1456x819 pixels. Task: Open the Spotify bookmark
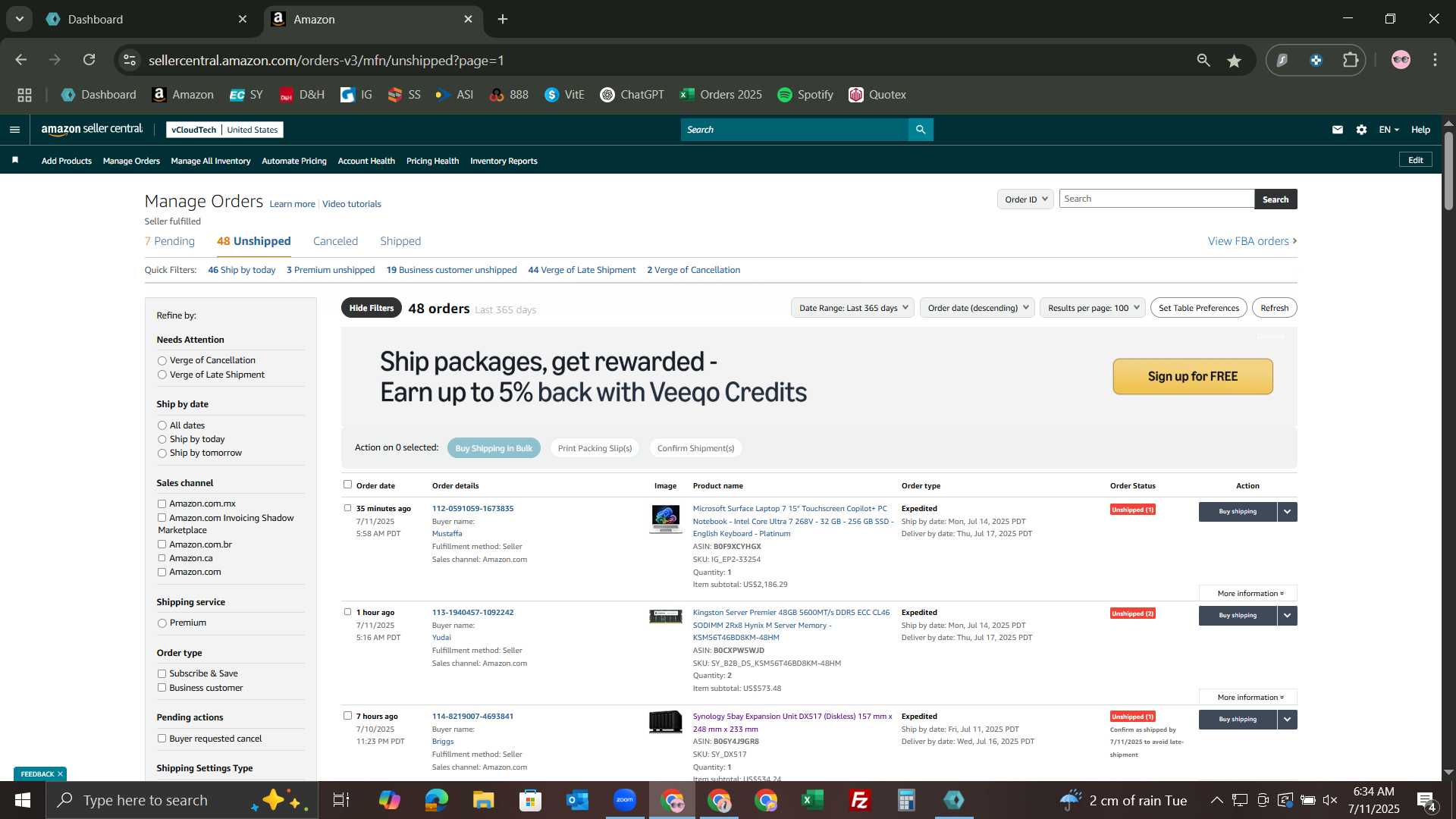pyautogui.click(x=805, y=95)
